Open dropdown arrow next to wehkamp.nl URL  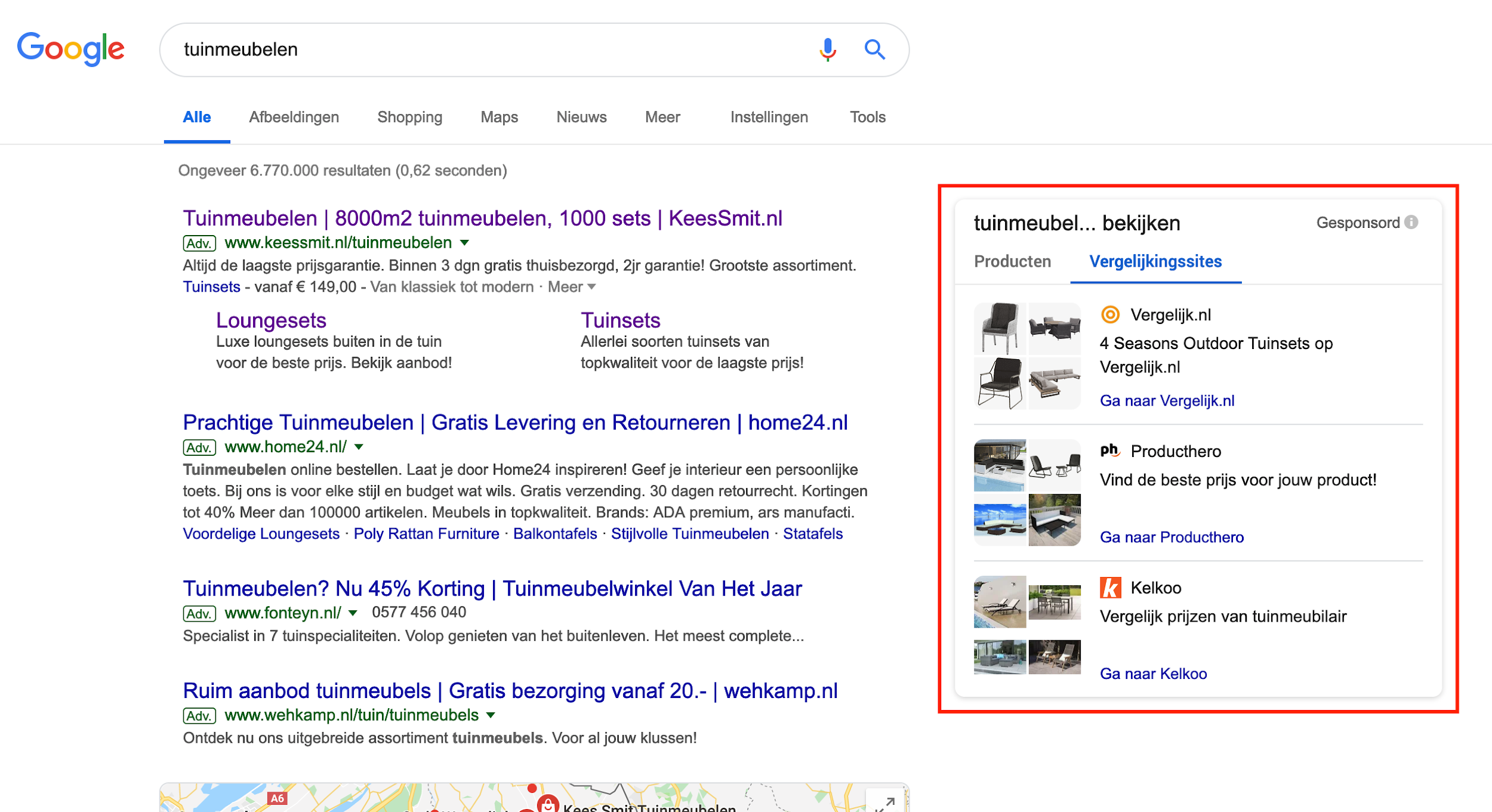click(x=491, y=715)
